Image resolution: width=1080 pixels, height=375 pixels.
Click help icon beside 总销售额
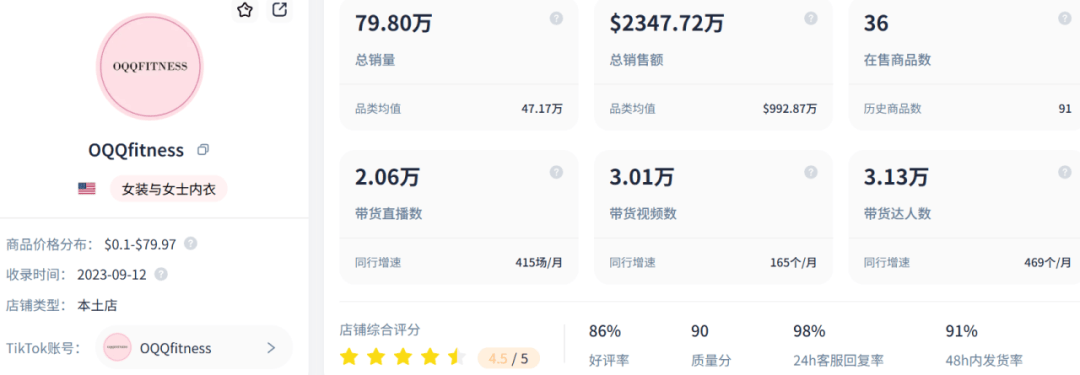coord(811,19)
